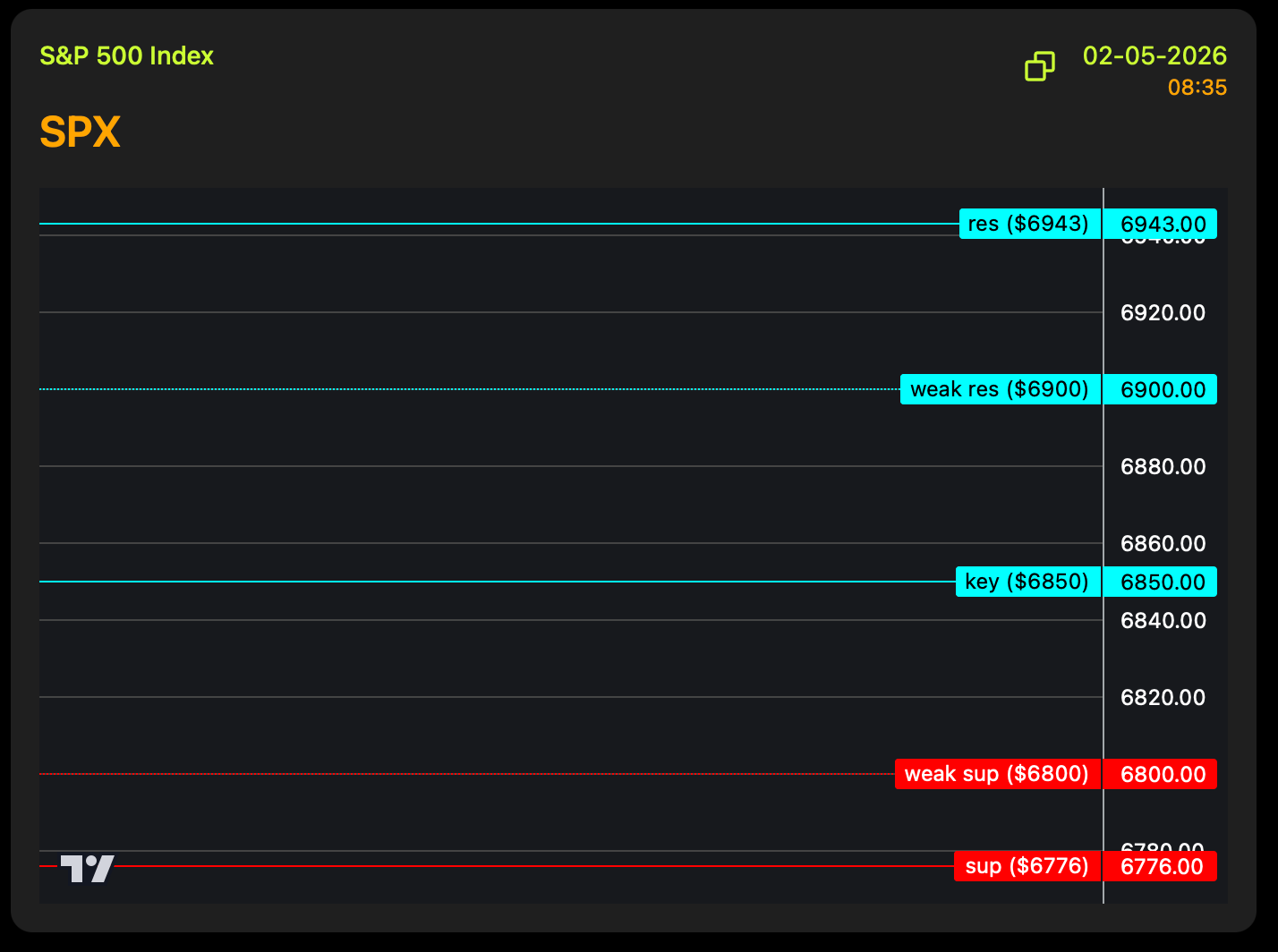This screenshot has height=952, width=1278.
Task: Select the sup ($6776) level label
Action: tap(1027, 866)
